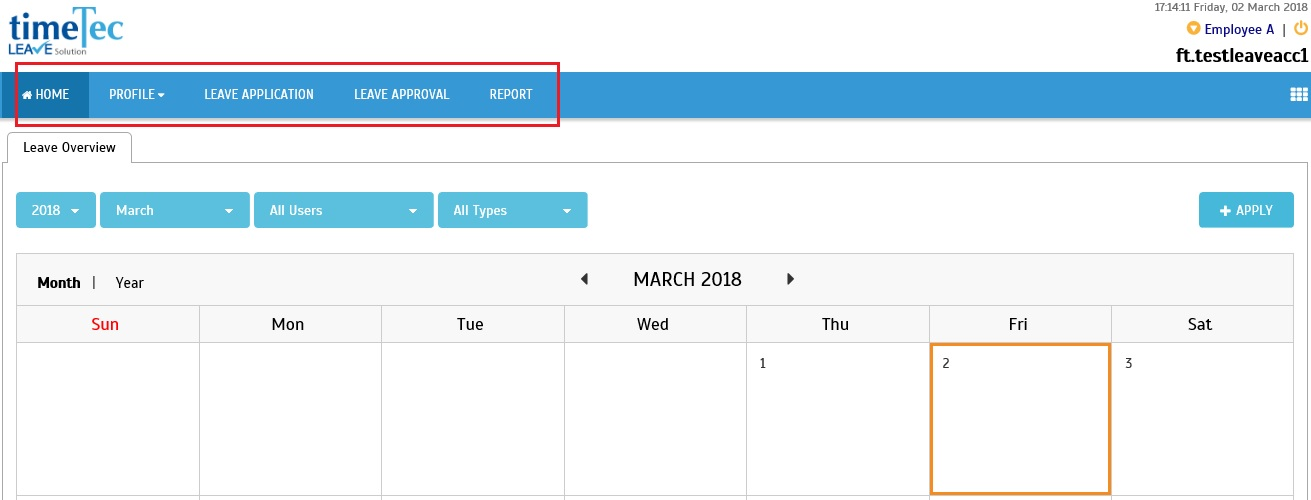Screen dimensions: 1311x500
Task: Go to next month arrow
Action: [790, 279]
